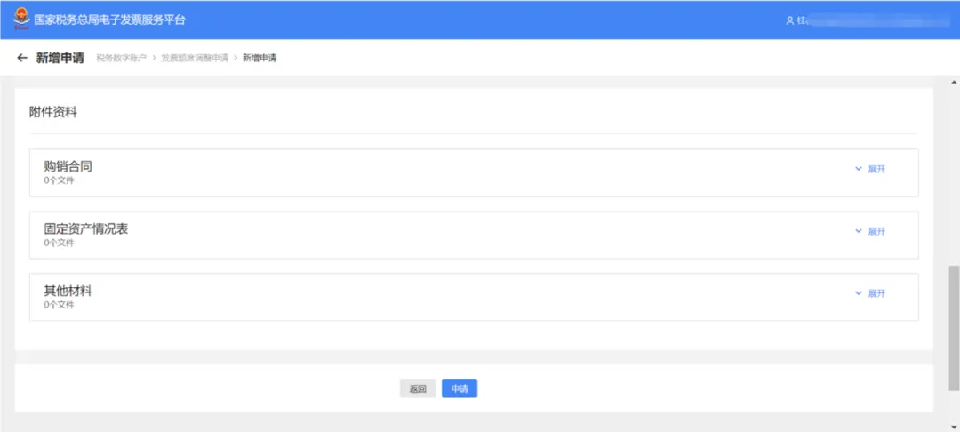Viewport: 960px width, 432px height.
Task: Submit with the blue 申请 button
Action: 459,389
